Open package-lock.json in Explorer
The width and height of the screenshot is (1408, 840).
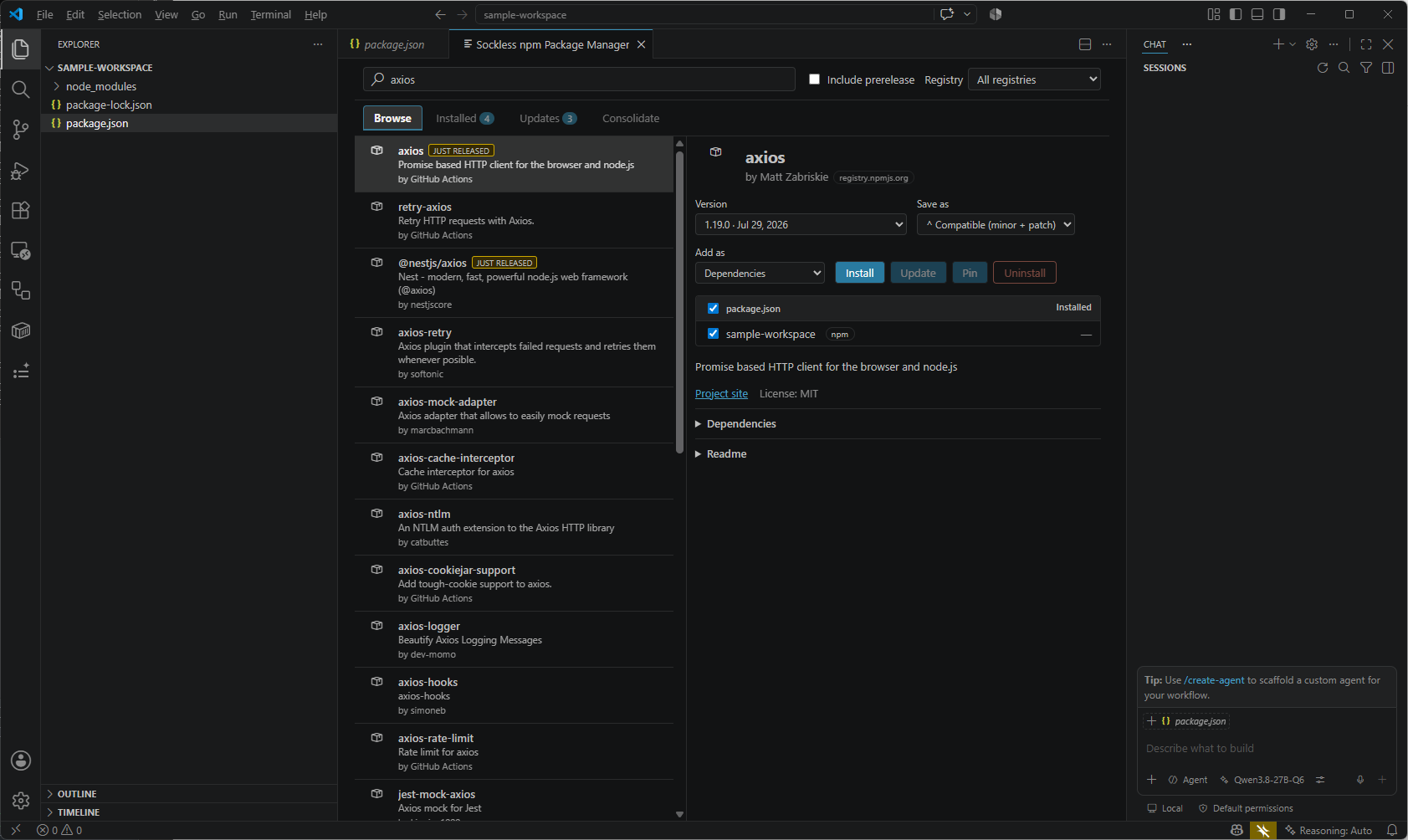(x=109, y=105)
